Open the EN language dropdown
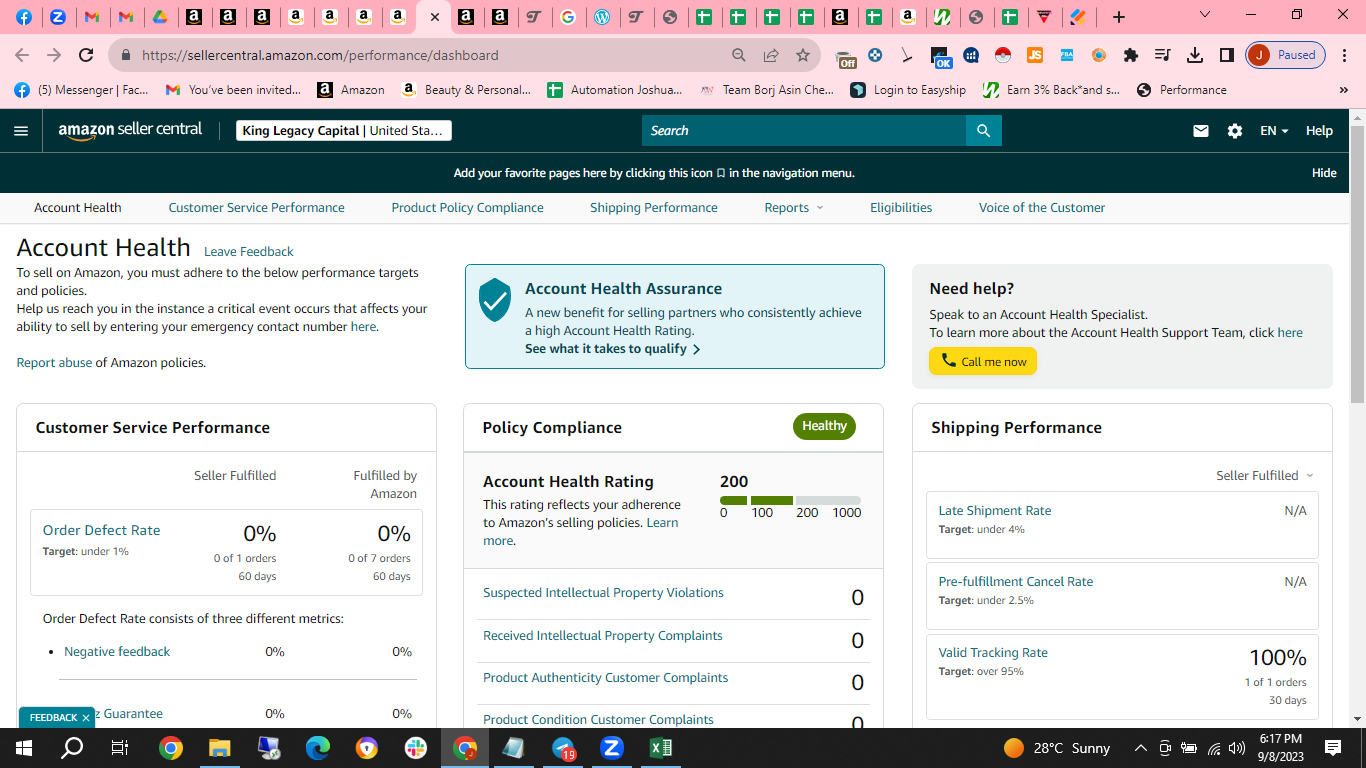 click(x=1274, y=131)
